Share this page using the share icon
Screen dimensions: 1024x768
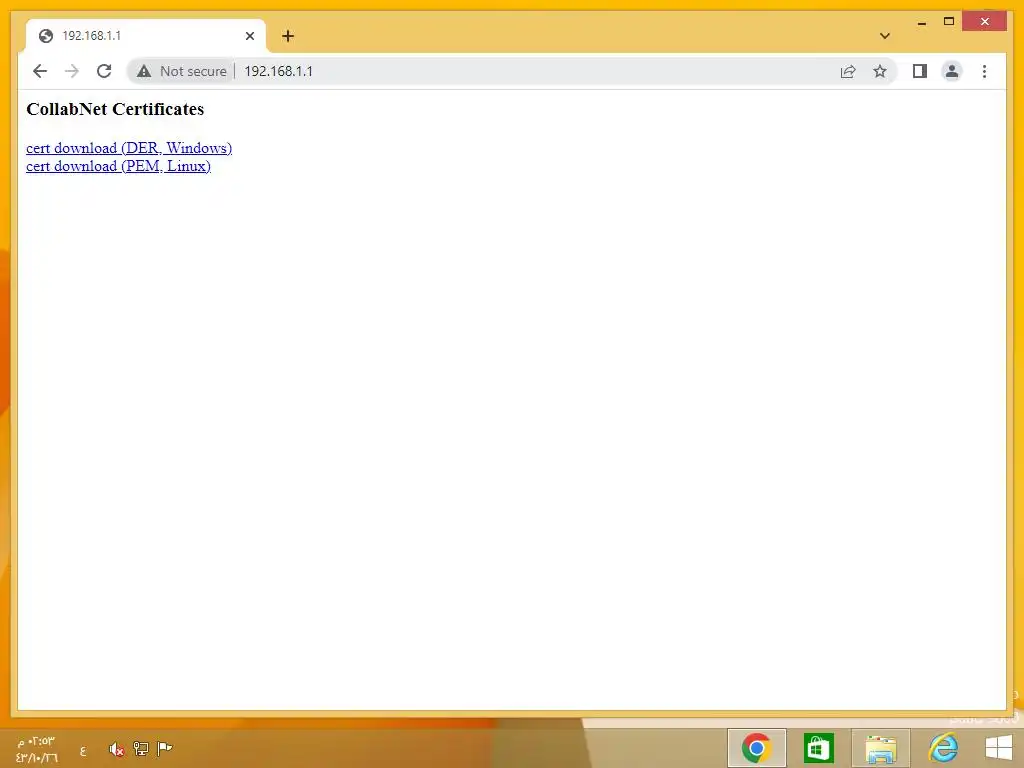coord(848,71)
